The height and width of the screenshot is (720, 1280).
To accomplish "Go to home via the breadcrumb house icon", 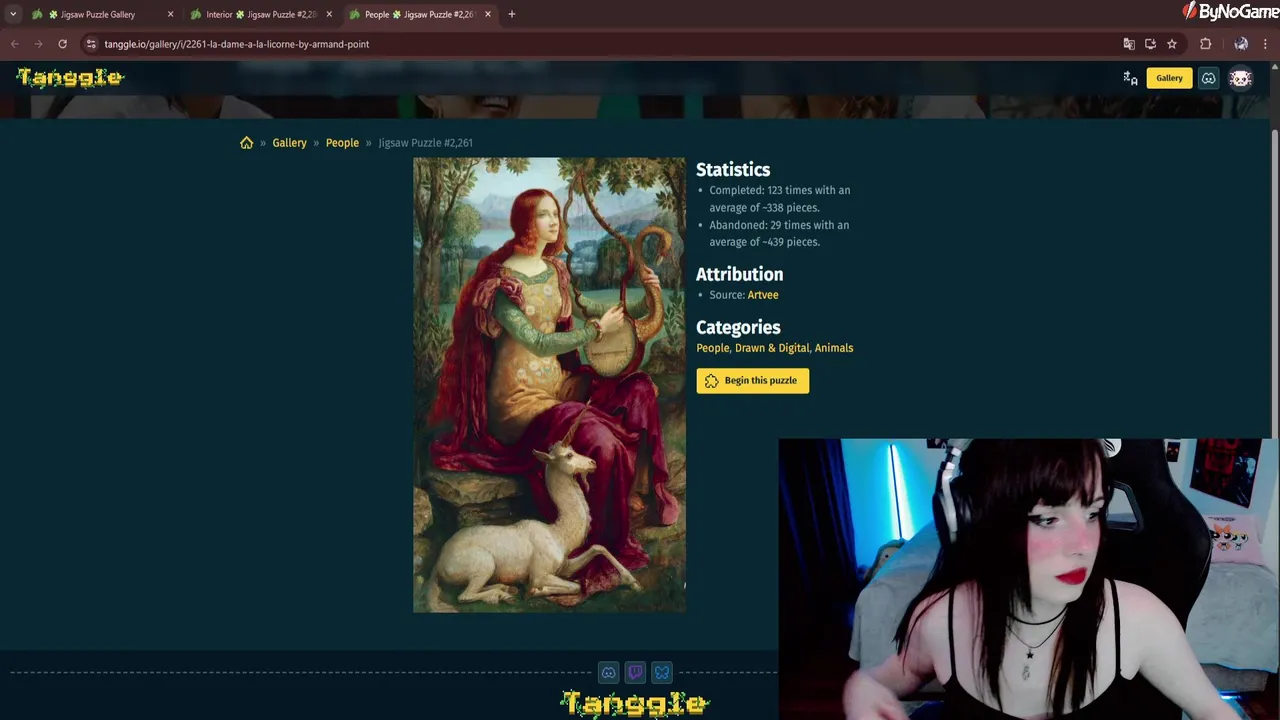I will 246,143.
